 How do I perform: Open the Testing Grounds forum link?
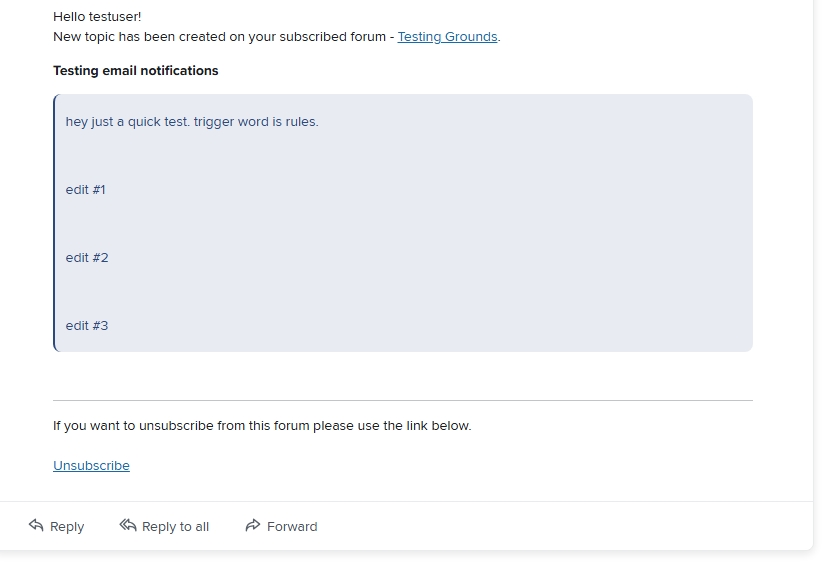447,37
